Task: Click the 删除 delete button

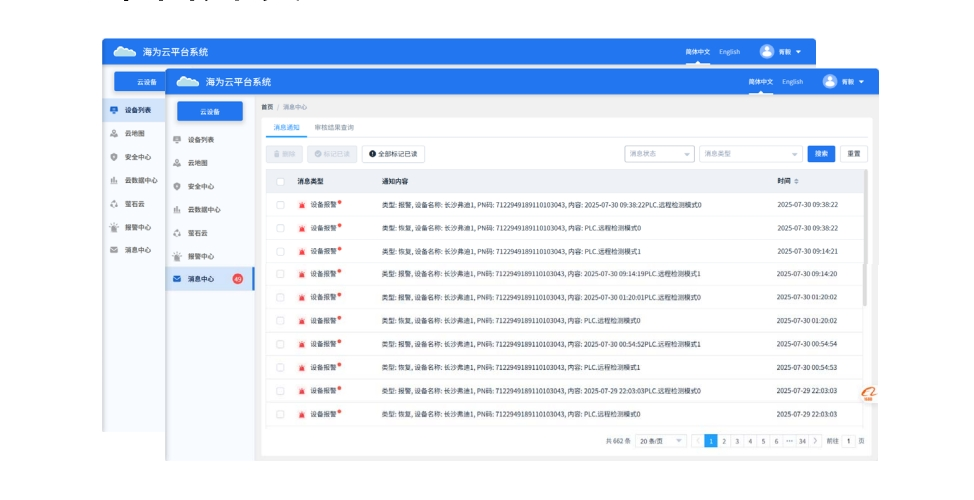Action: tap(284, 154)
